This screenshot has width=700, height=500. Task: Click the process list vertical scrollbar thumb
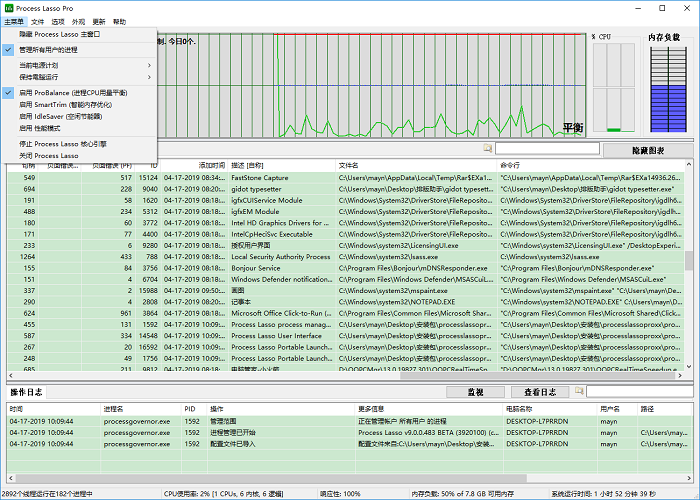[688, 260]
